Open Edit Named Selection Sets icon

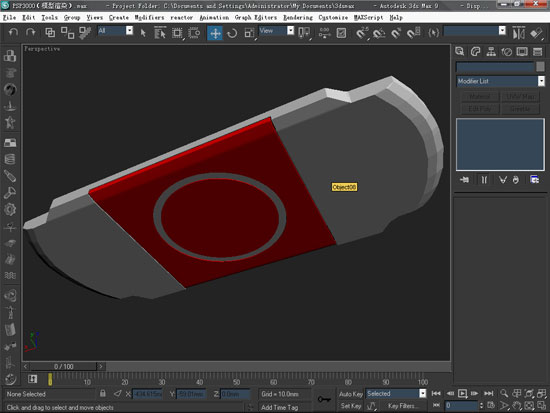(x=434, y=33)
